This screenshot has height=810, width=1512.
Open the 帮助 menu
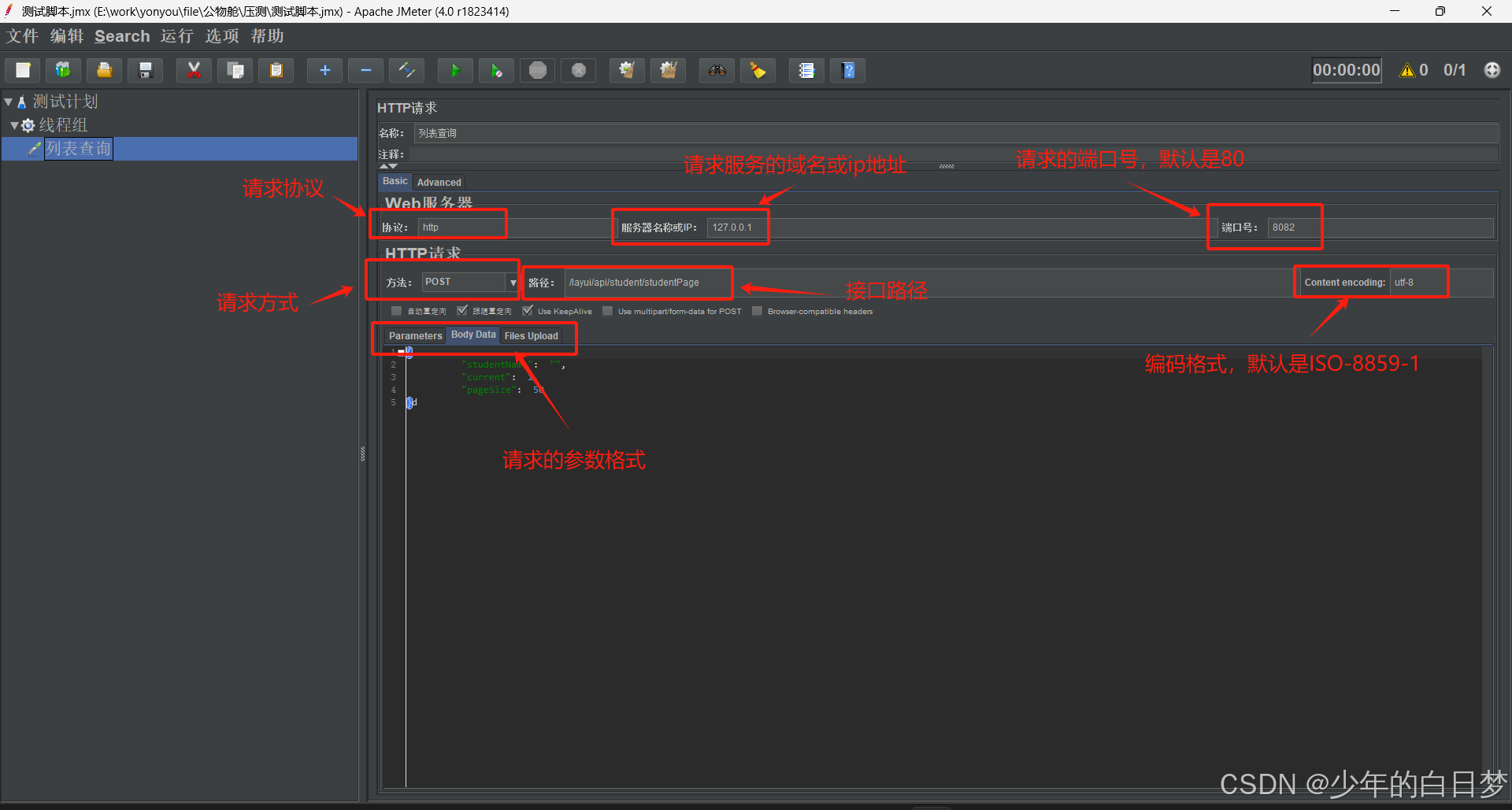point(267,36)
